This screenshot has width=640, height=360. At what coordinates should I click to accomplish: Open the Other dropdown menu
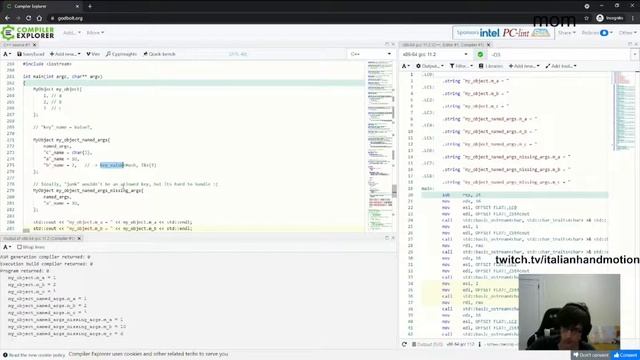point(627,33)
